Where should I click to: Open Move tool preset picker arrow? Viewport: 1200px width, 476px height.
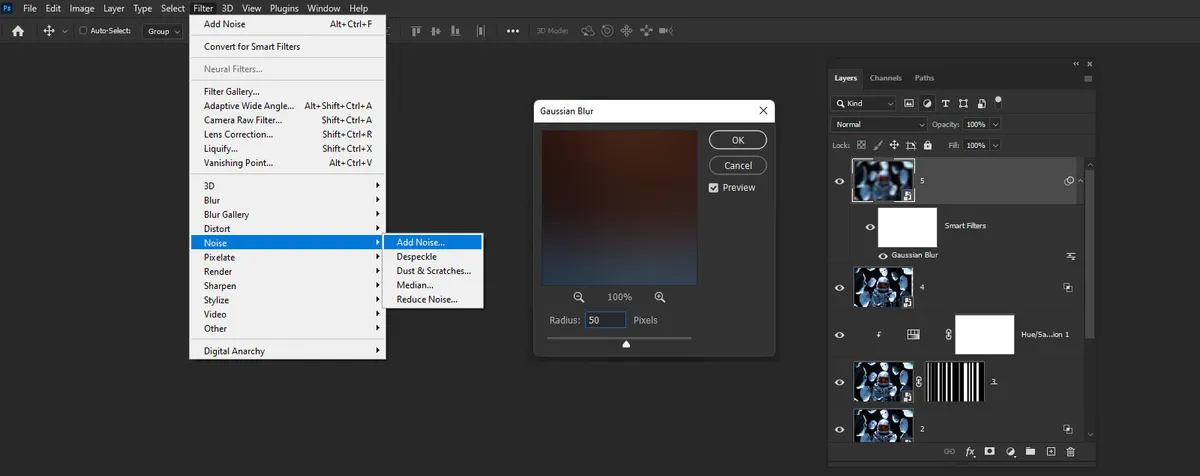(x=65, y=31)
